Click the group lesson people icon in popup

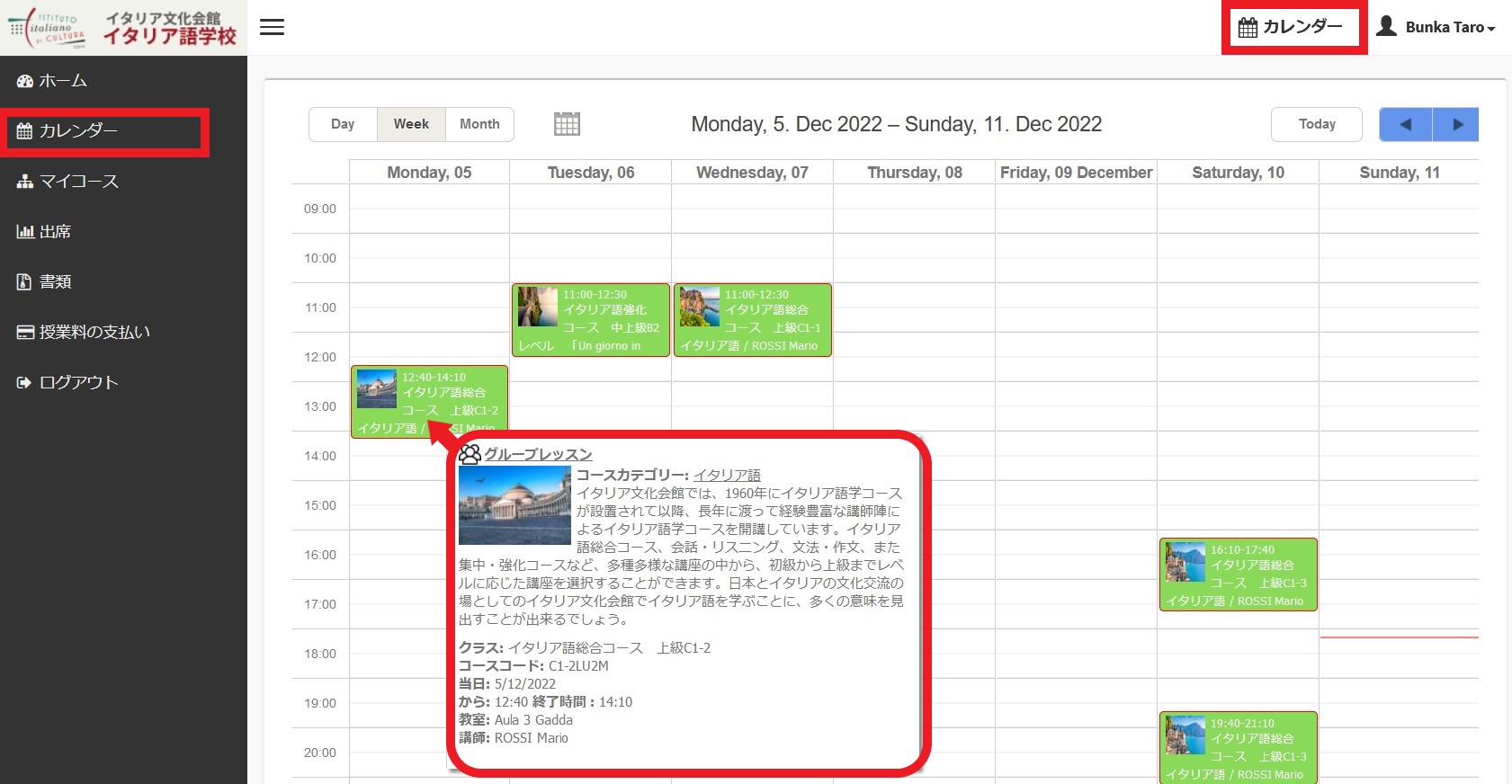470,454
